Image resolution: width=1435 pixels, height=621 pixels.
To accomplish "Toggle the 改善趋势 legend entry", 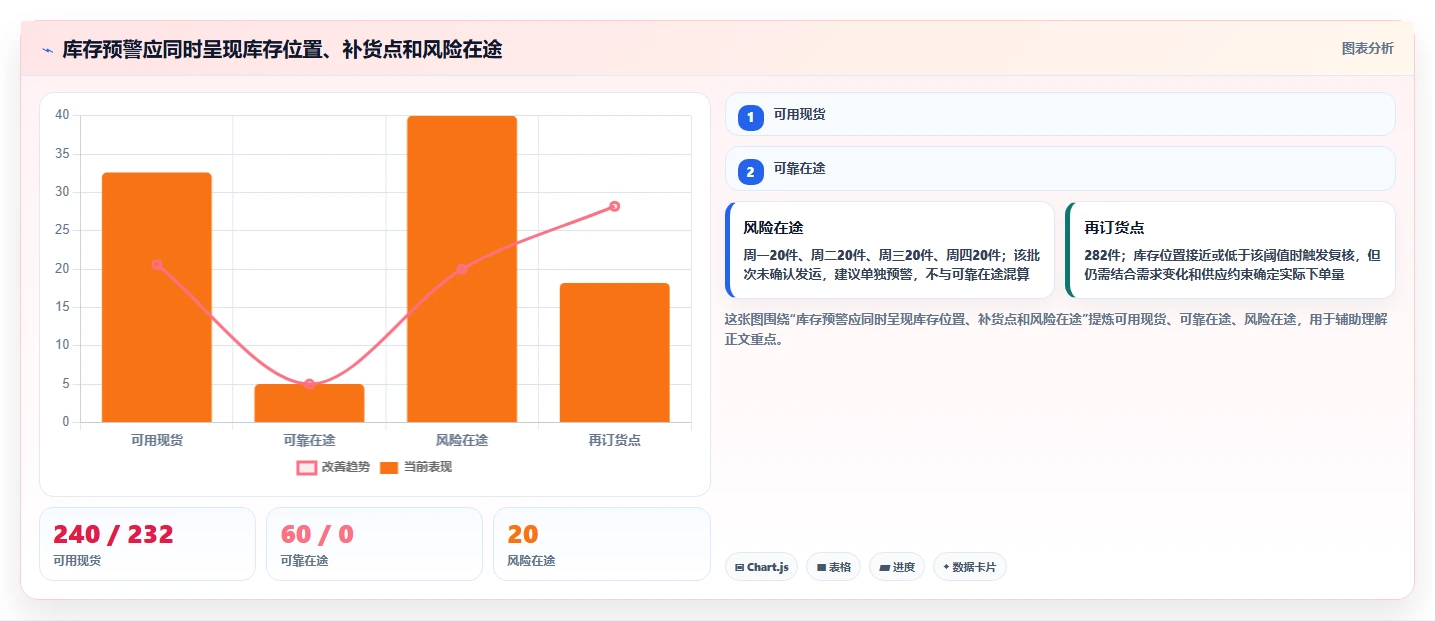I will pos(333,467).
